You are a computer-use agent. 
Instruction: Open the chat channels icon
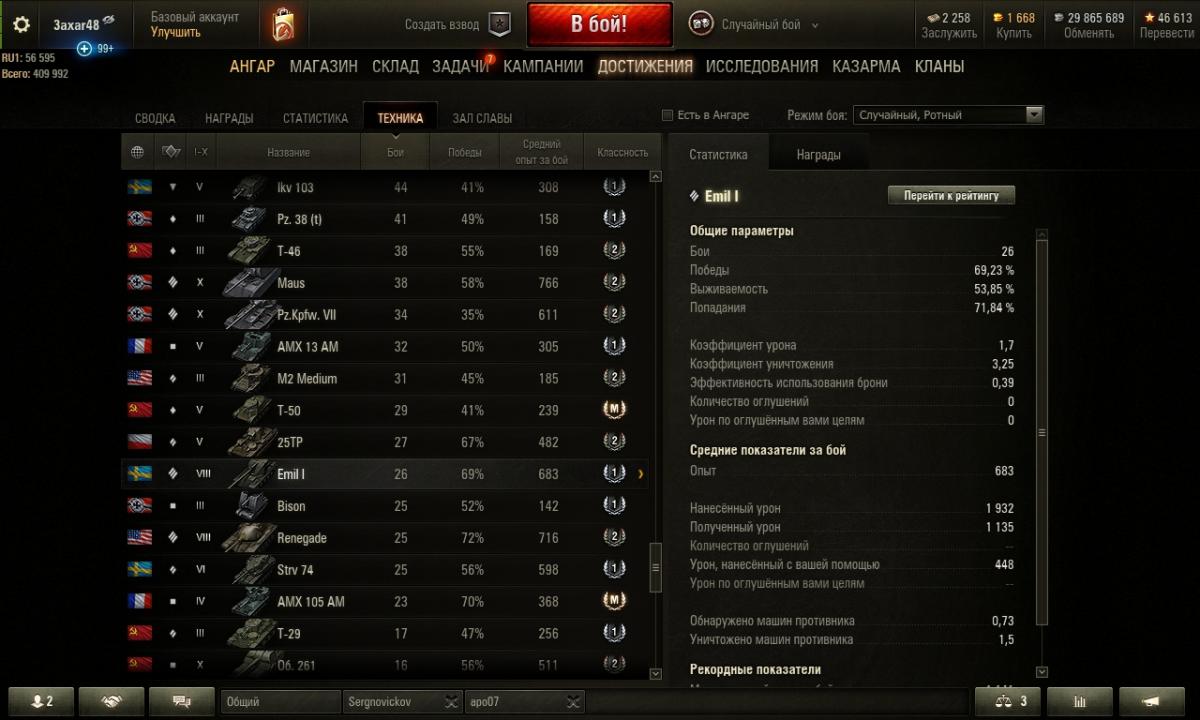coord(182,702)
